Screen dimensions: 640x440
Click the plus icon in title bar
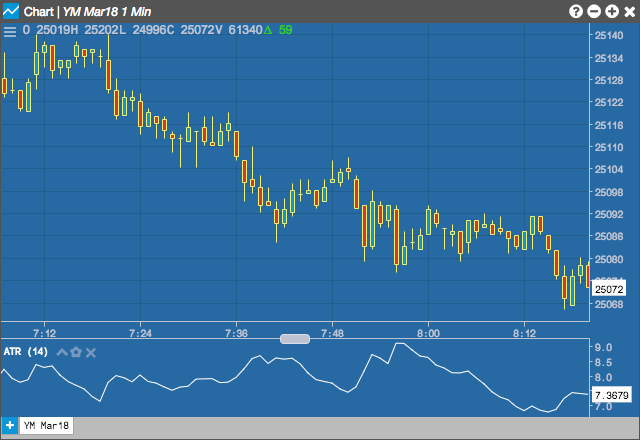tap(612, 11)
